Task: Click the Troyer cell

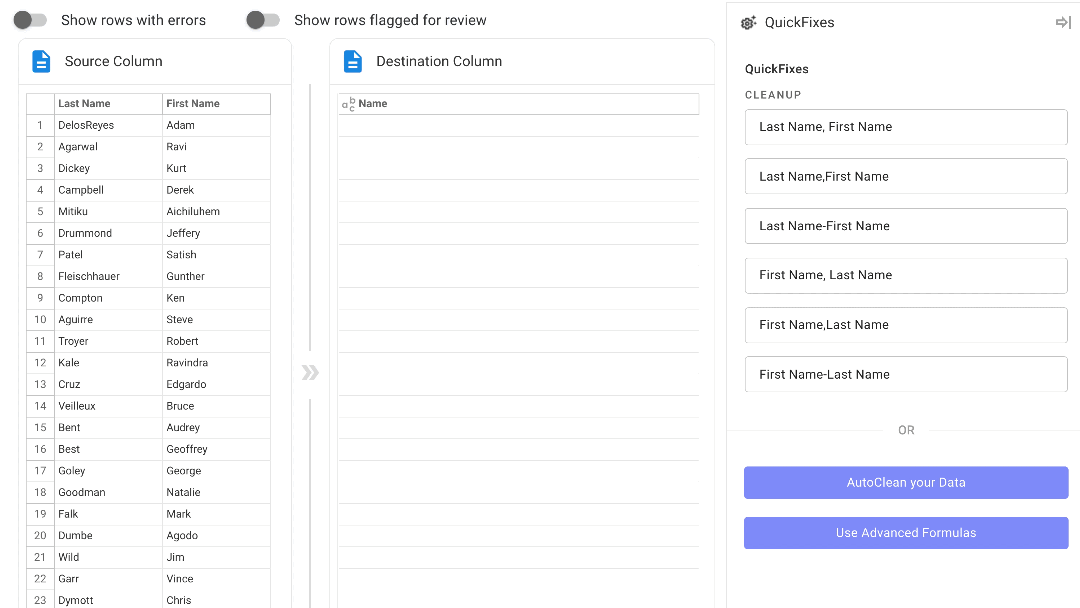Action: coord(108,341)
